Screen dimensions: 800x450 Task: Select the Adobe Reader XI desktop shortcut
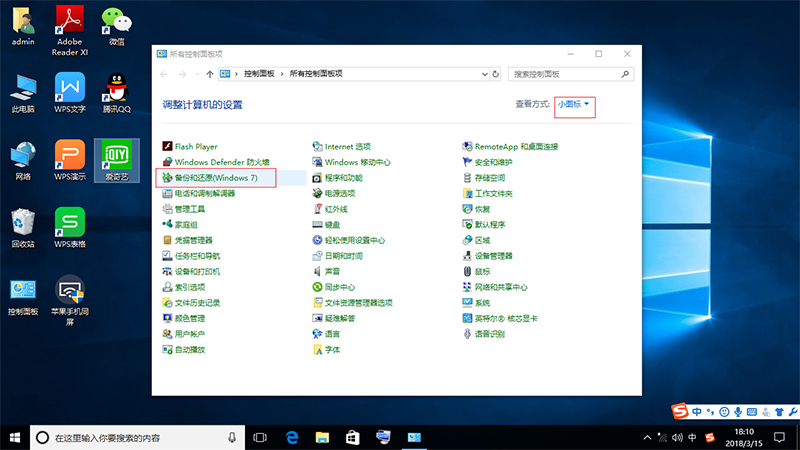click(70, 30)
